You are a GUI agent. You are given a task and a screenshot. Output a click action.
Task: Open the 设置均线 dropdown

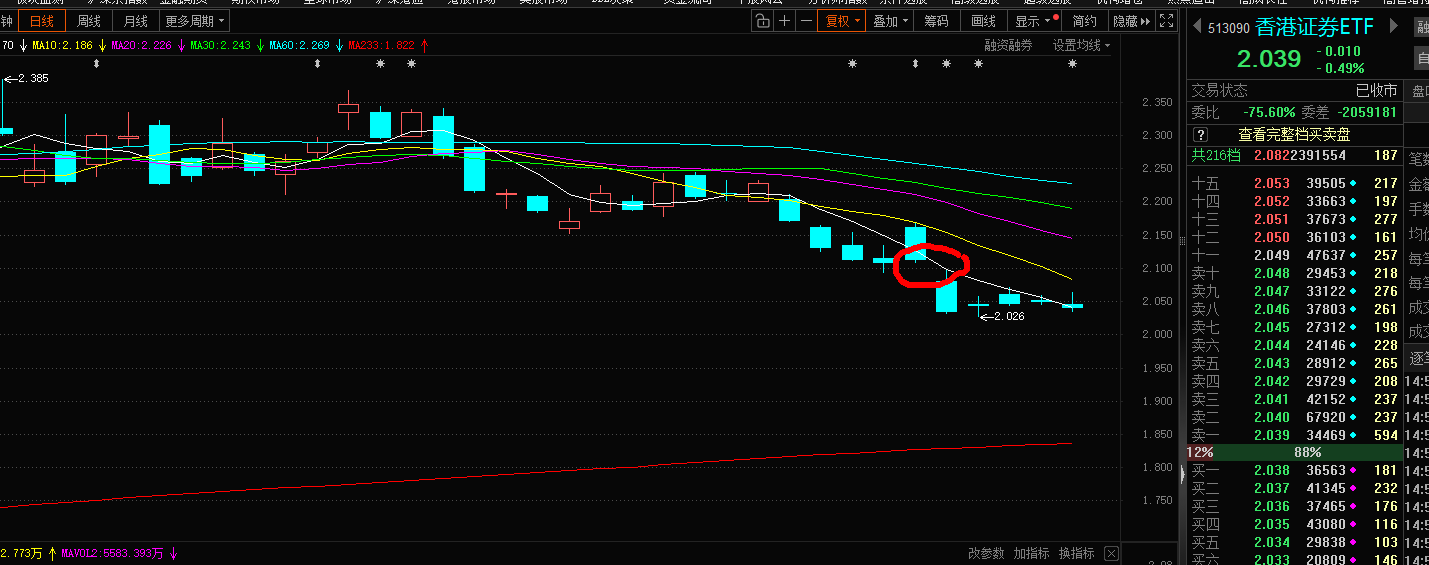click(x=1081, y=45)
